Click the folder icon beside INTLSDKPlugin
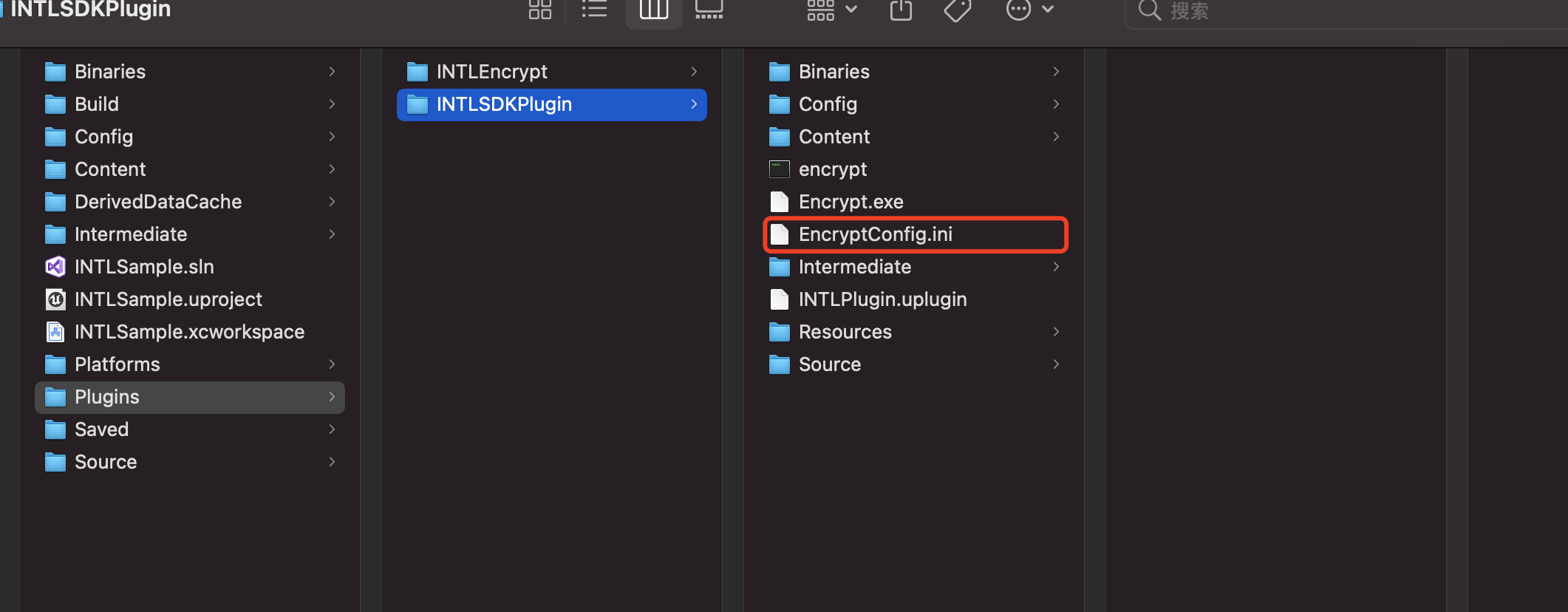Screen dimensions: 1568x612 pyautogui.click(x=417, y=104)
